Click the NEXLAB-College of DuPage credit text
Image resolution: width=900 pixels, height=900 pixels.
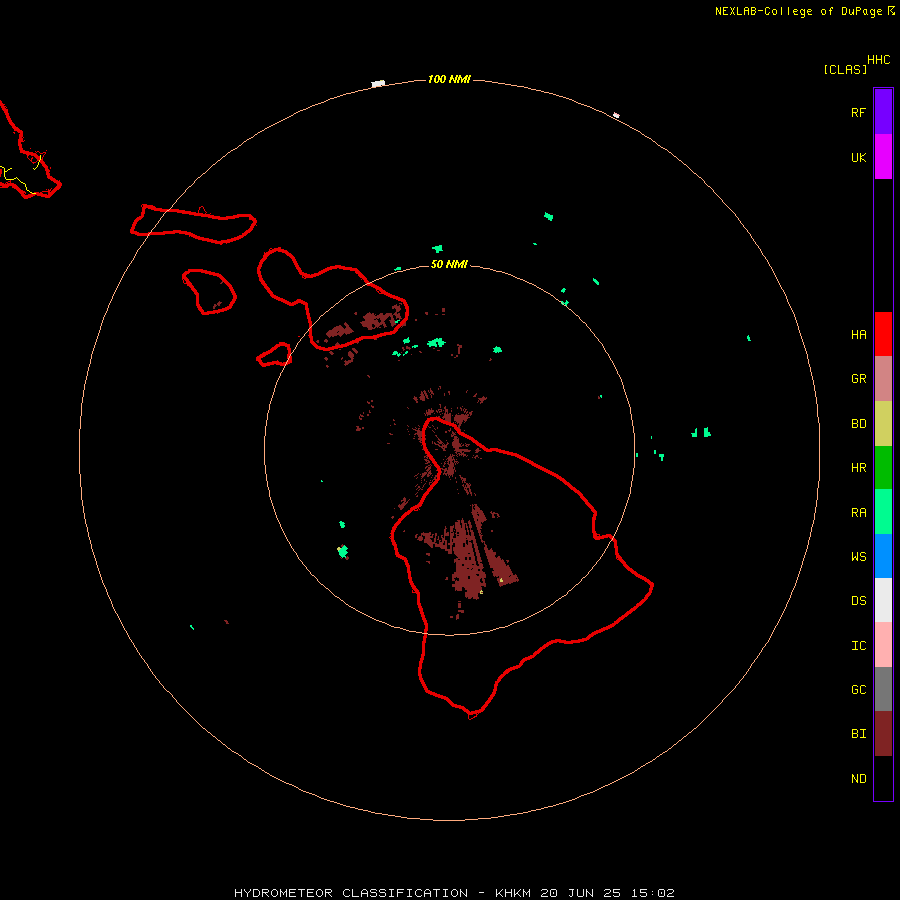click(798, 11)
